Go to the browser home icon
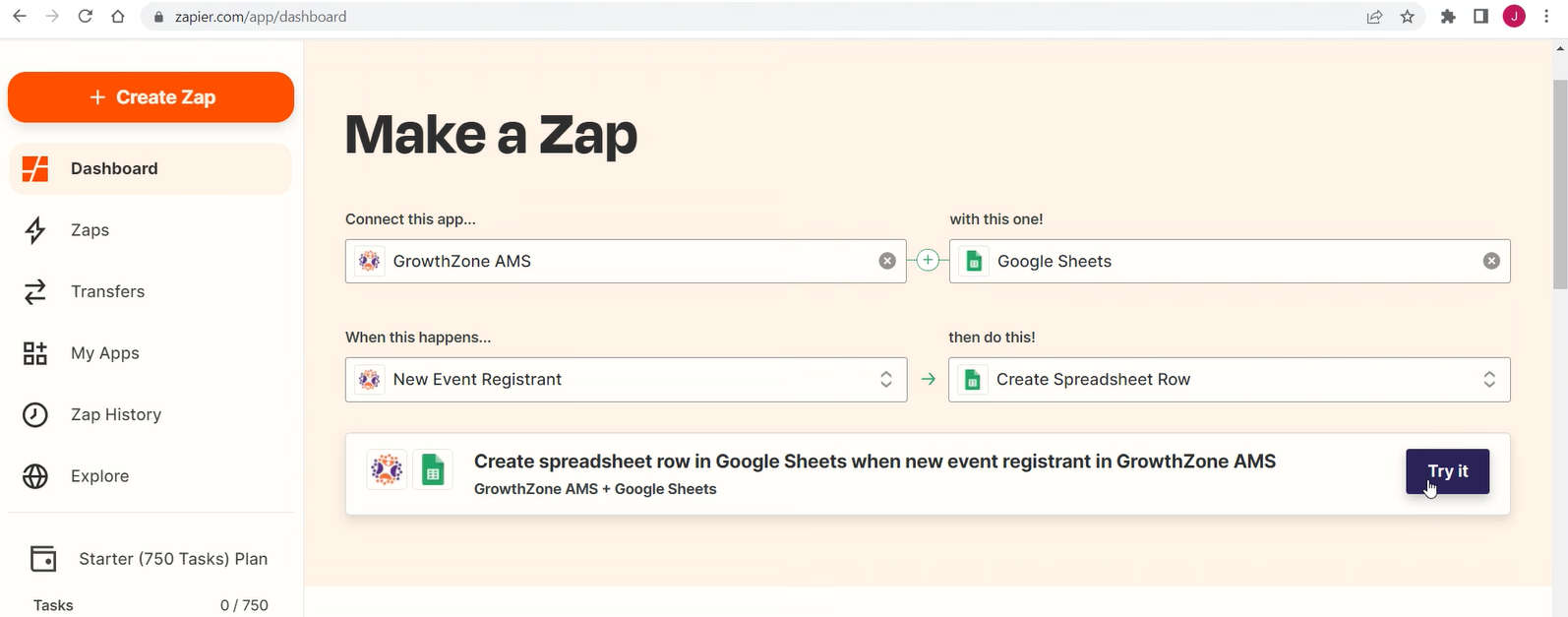 click(118, 17)
